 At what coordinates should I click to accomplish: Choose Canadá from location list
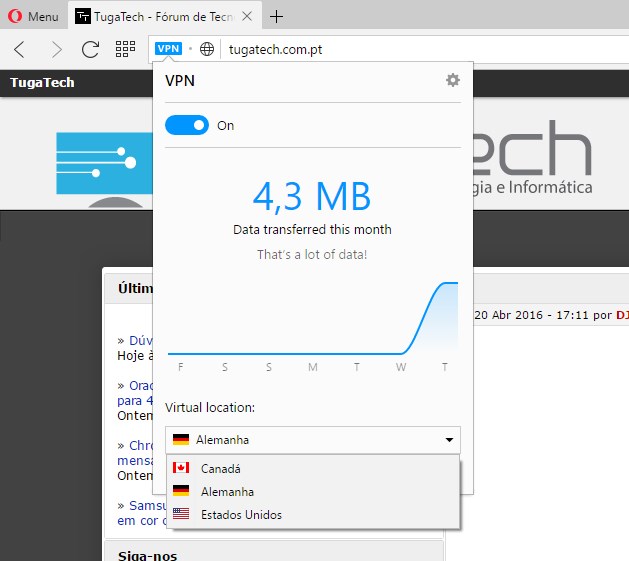tap(312, 468)
